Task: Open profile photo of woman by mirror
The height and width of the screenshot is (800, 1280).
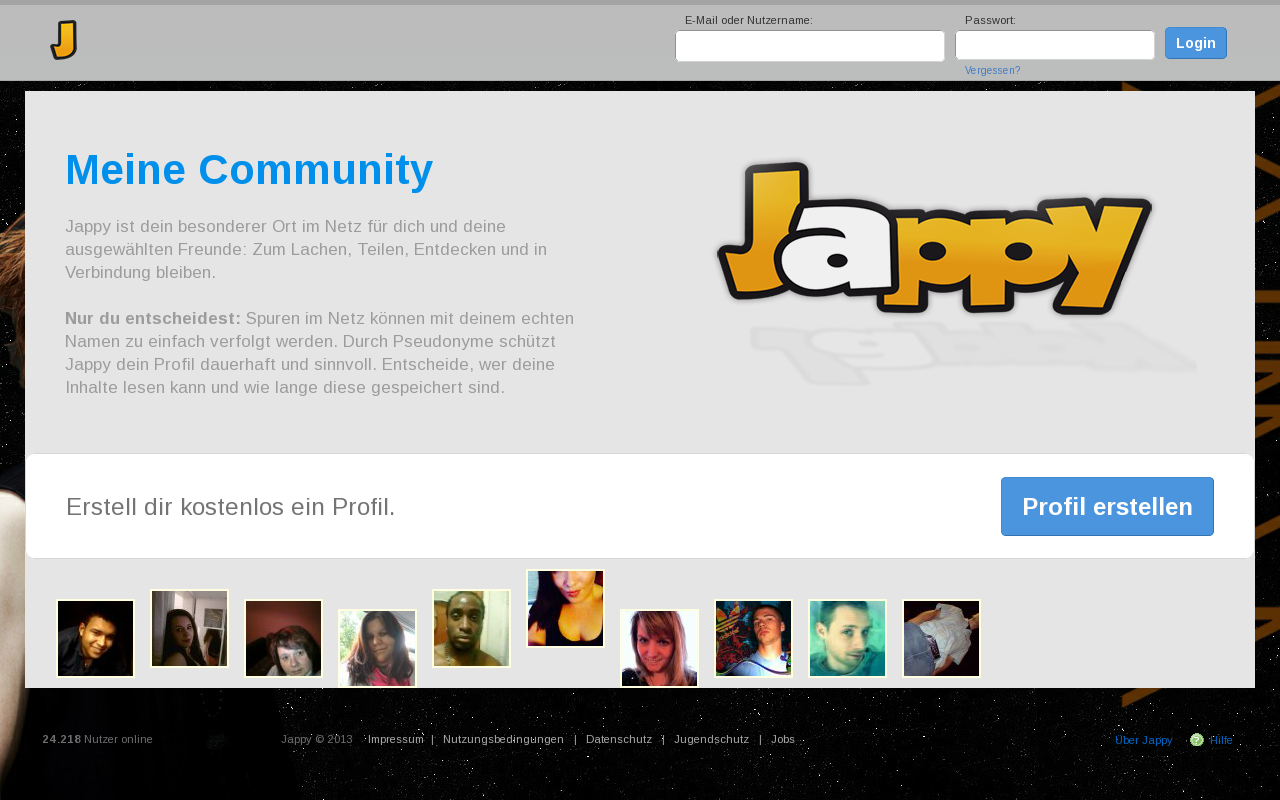Action: [190, 628]
